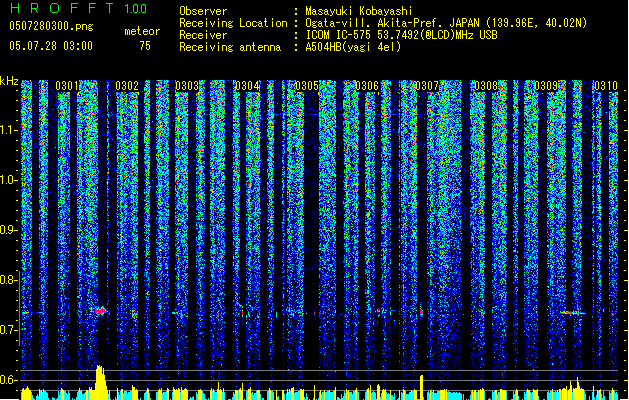This screenshot has width=629, height=400.
Task: Click the 0.6 frequency axis tick
Action: click(8, 380)
